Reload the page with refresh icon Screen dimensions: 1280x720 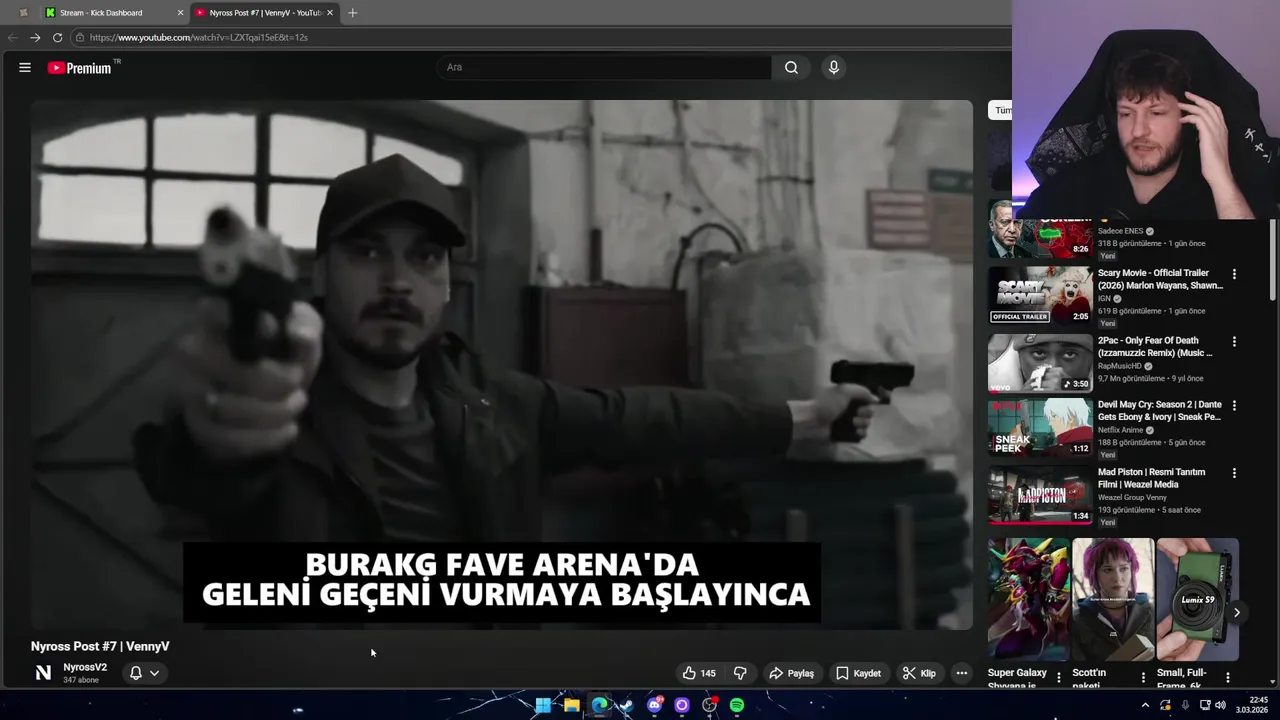pos(57,37)
